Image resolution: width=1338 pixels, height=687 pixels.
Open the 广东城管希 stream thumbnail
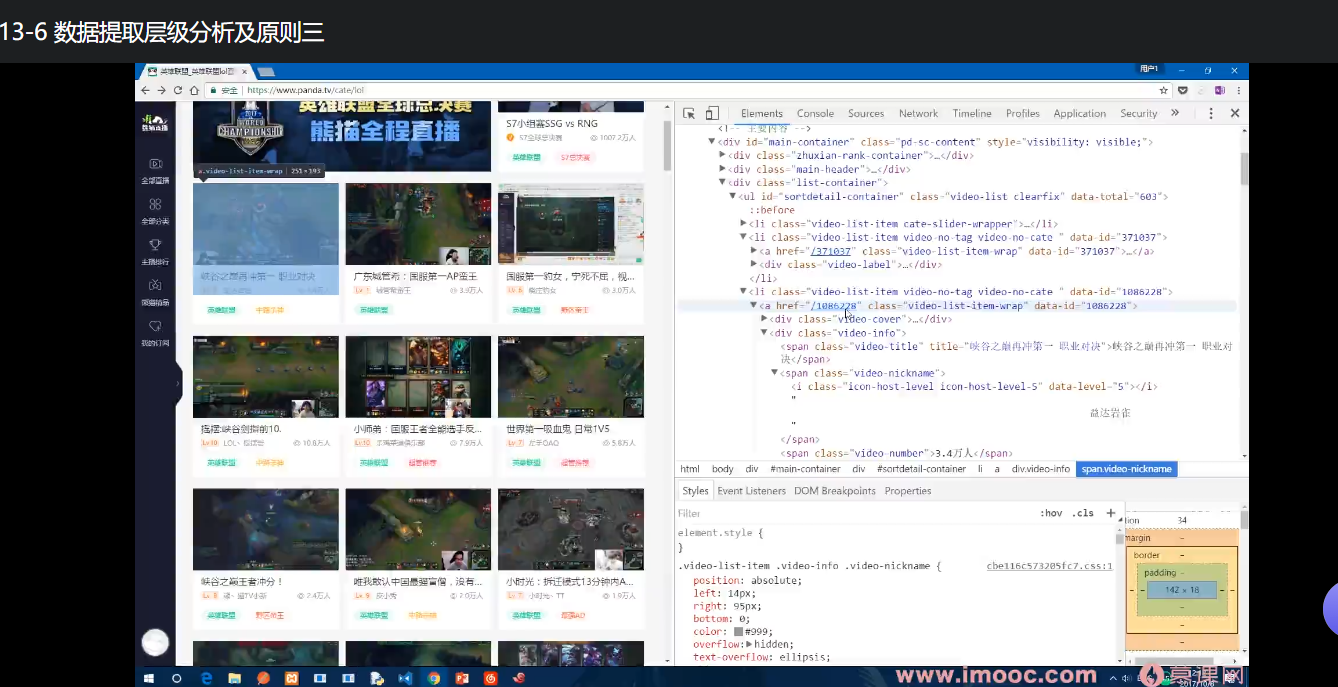[x=418, y=224]
